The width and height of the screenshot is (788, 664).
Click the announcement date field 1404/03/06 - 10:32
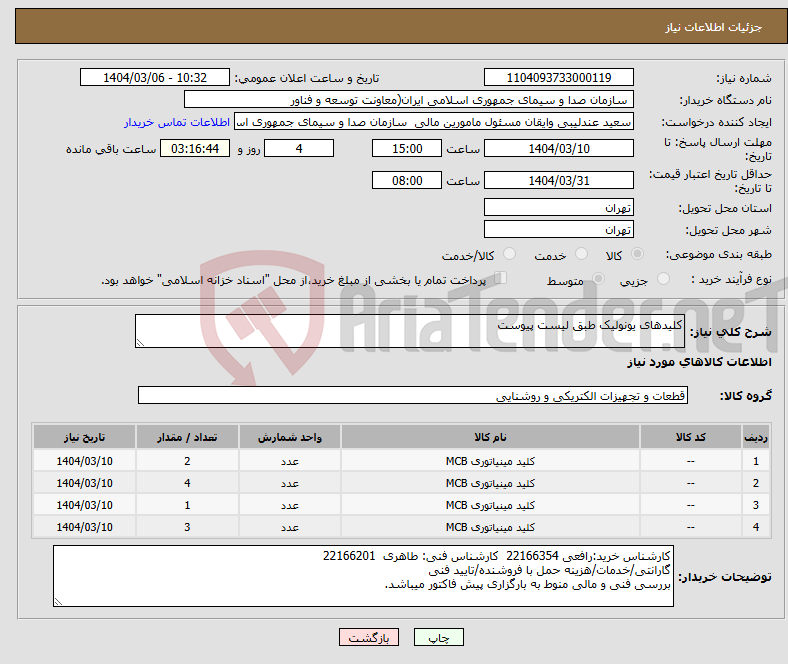click(155, 78)
